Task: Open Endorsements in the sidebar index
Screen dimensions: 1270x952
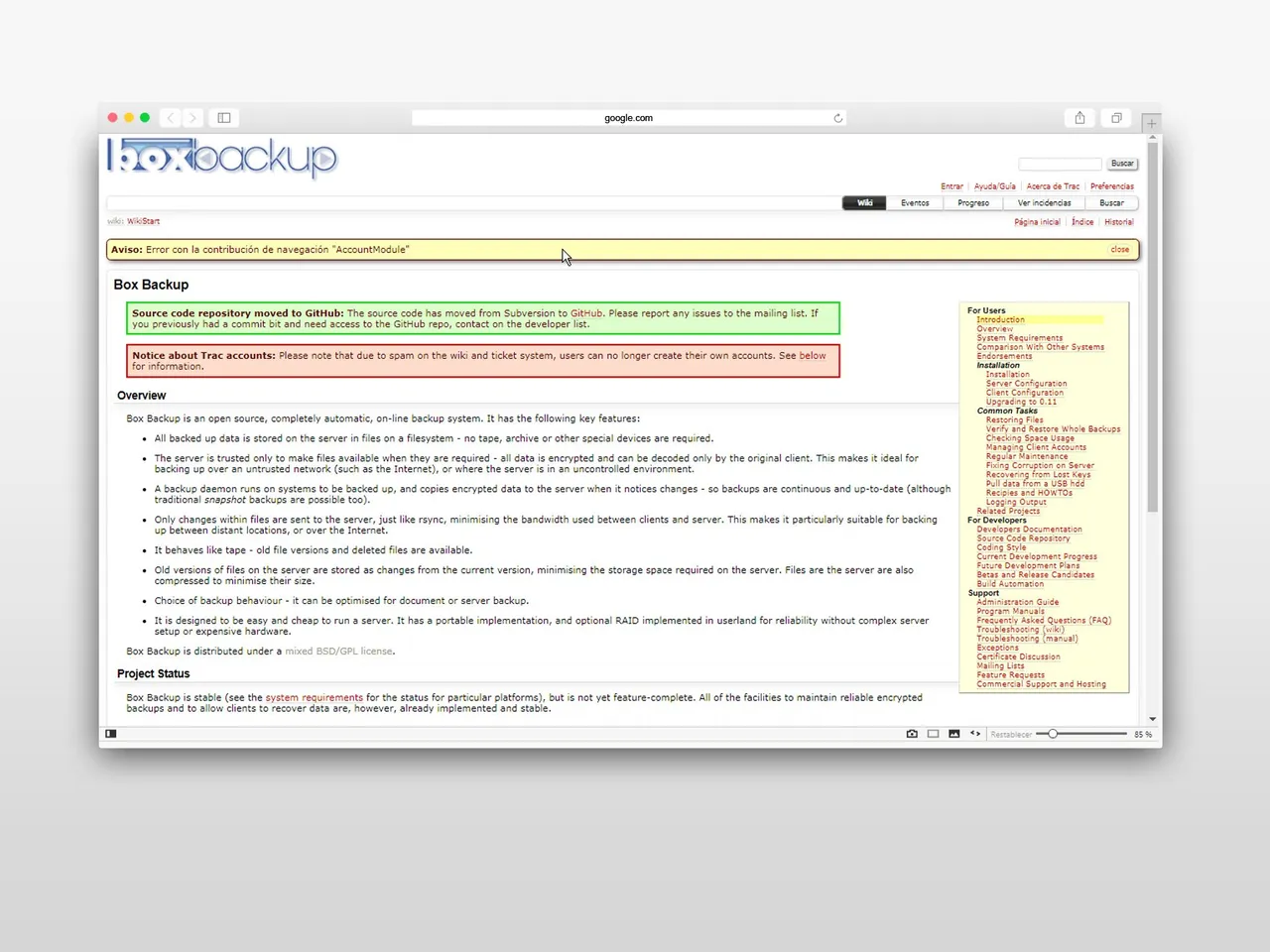Action: tap(1004, 356)
